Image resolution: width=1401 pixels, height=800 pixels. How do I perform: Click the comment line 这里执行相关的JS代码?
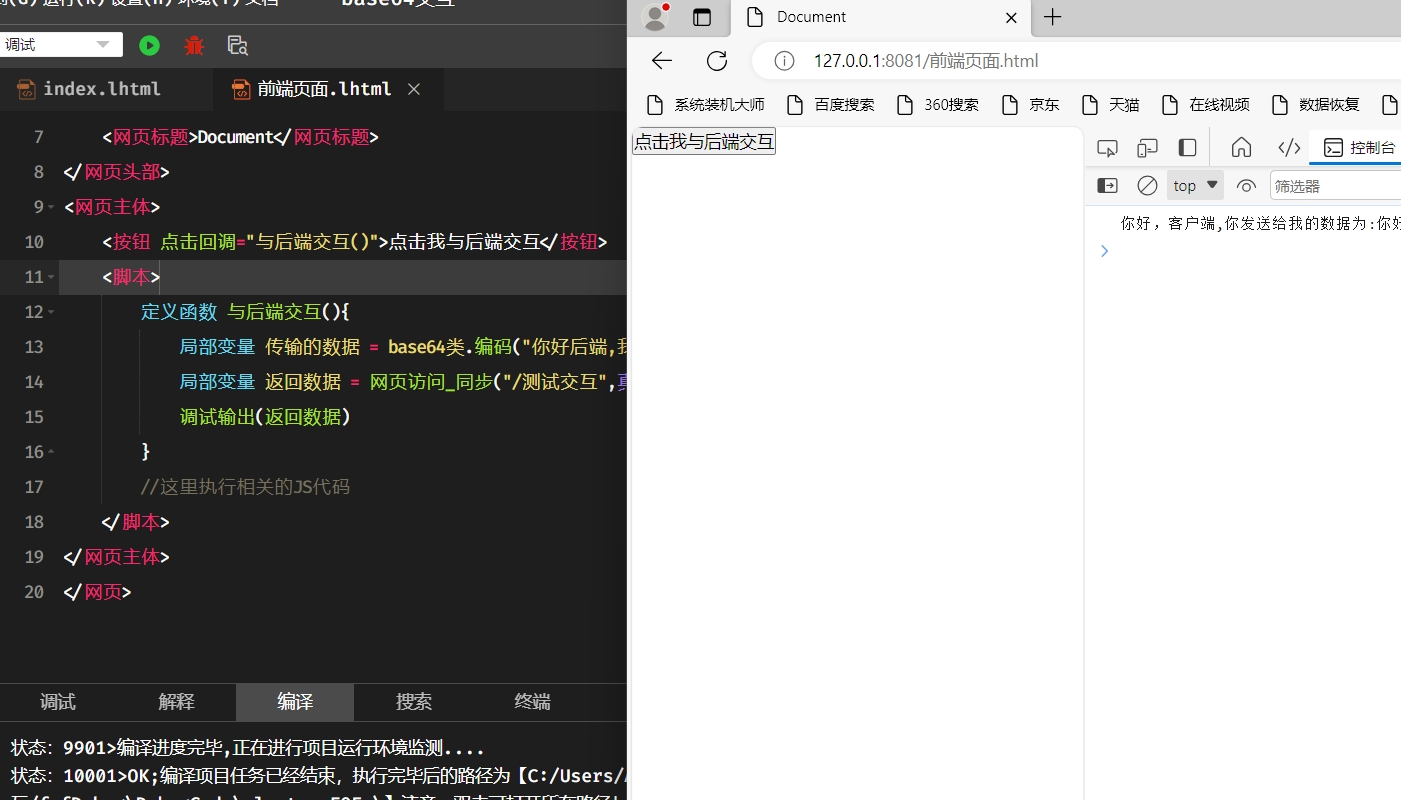(245, 487)
